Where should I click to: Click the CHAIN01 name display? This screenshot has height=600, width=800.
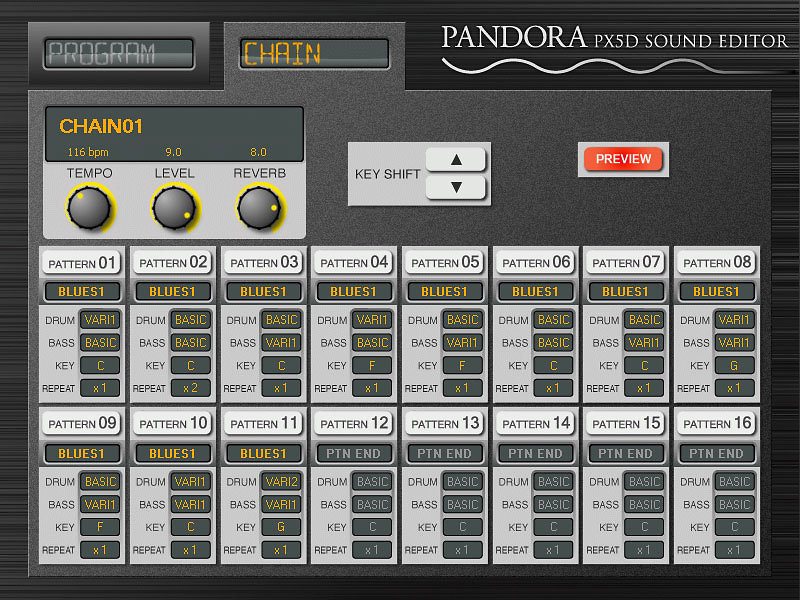(x=101, y=126)
